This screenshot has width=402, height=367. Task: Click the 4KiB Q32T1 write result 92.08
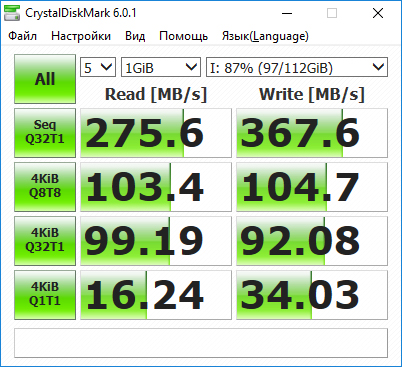click(312, 241)
